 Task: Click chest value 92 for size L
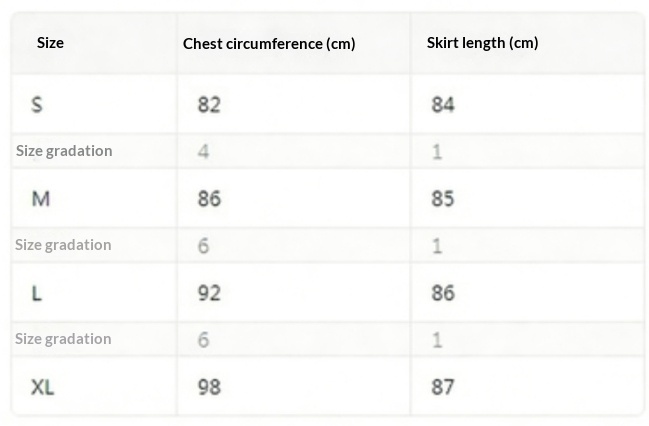tap(209, 293)
